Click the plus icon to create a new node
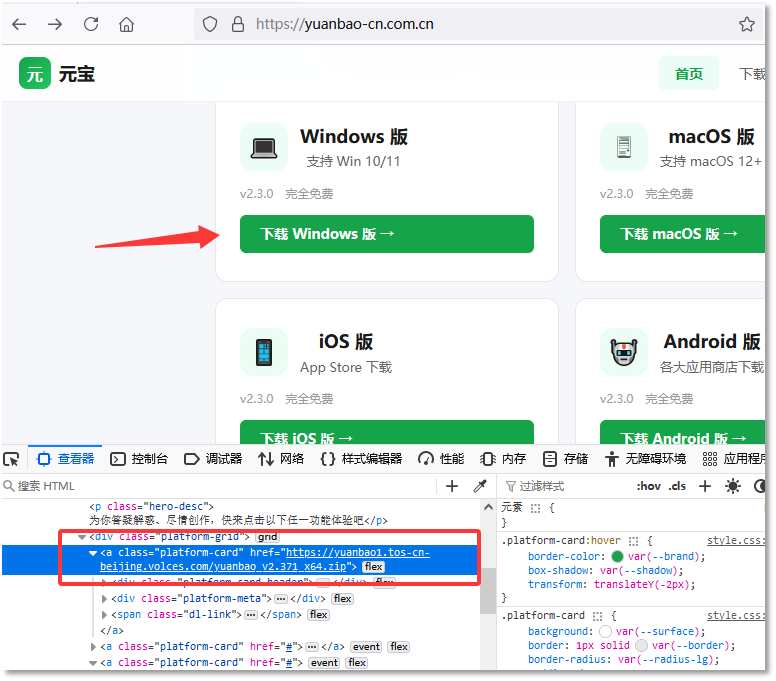 point(452,486)
